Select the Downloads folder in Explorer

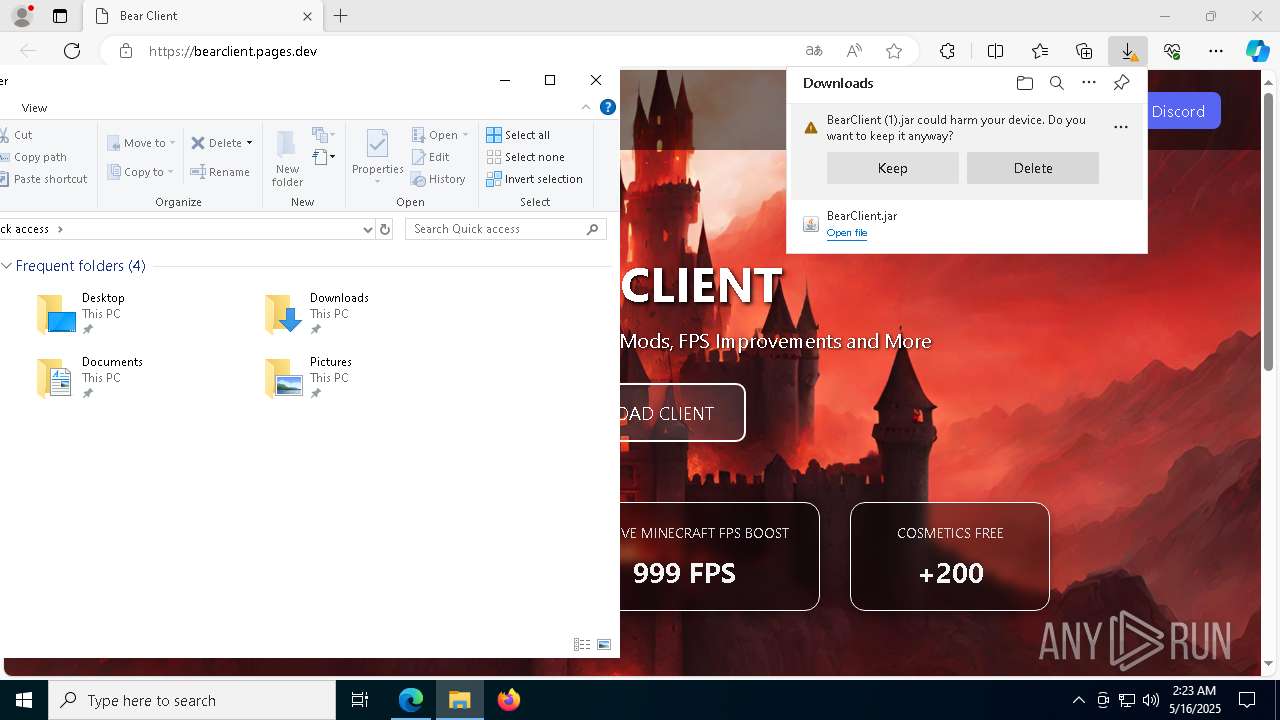pyautogui.click(x=317, y=313)
